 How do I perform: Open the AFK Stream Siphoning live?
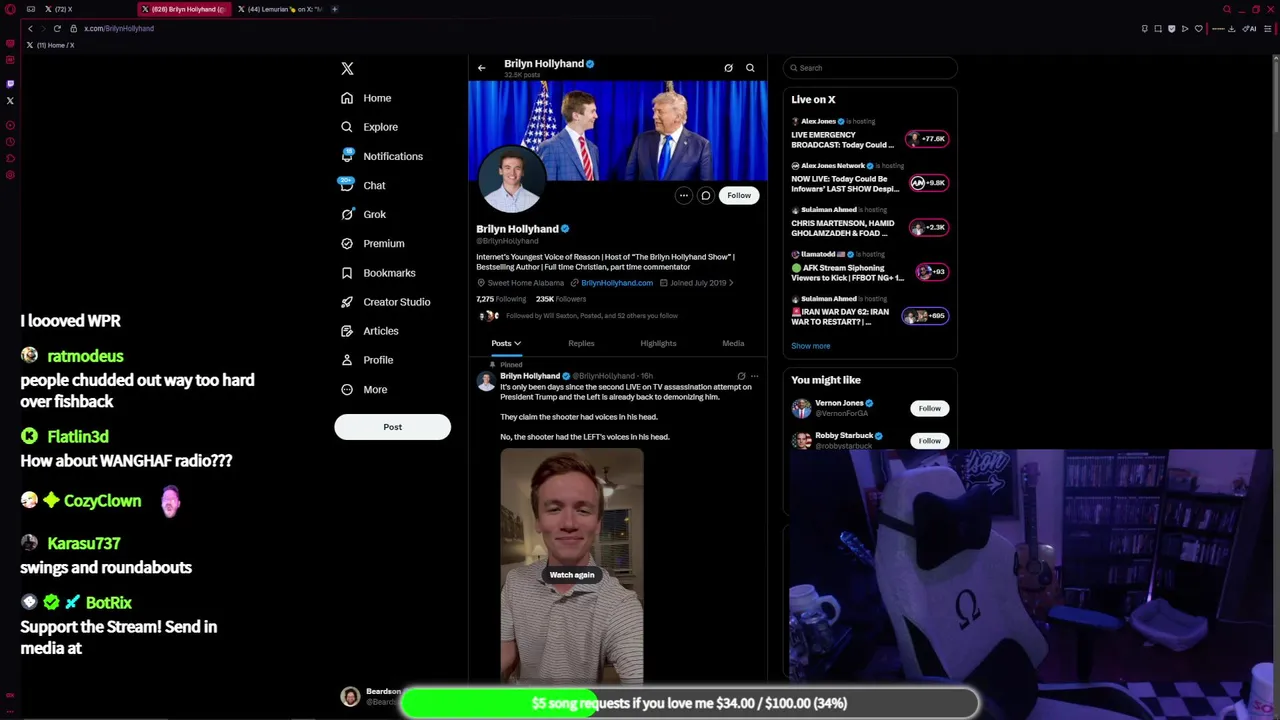[848, 273]
